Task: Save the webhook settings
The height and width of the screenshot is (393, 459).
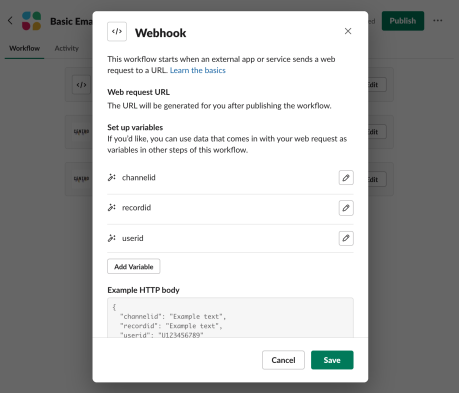Action: (x=332, y=360)
